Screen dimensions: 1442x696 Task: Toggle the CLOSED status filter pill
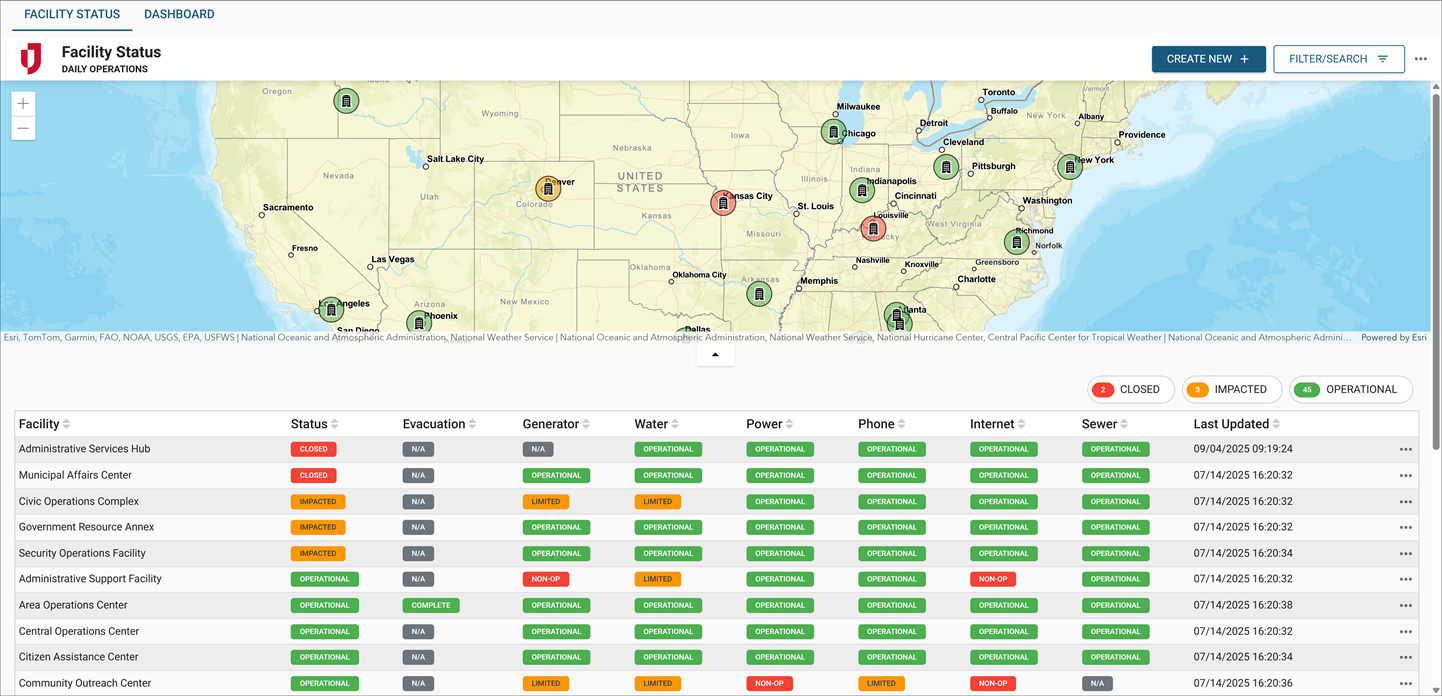click(1131, 389)
